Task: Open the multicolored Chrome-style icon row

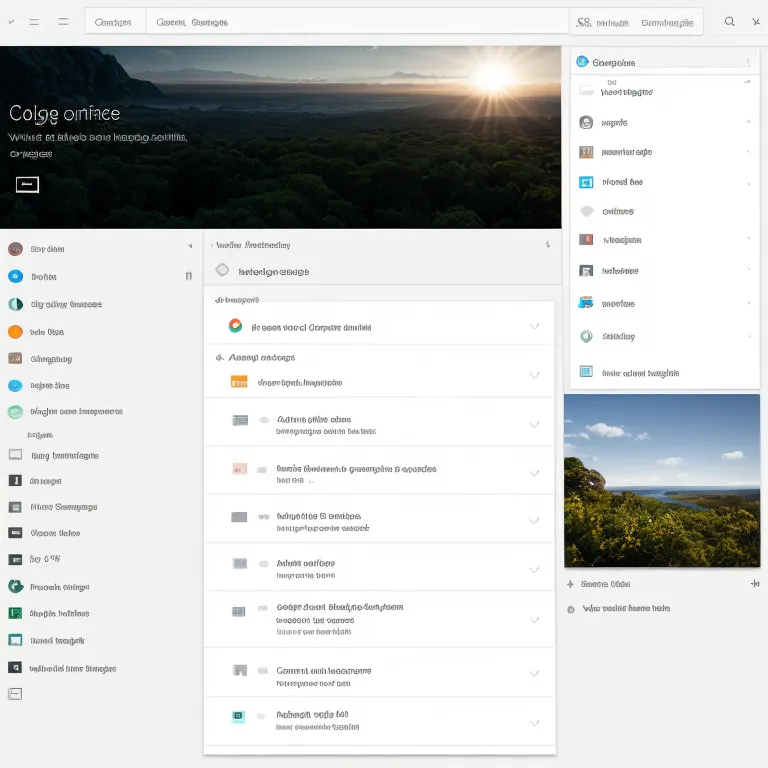Action: (235, 326)
